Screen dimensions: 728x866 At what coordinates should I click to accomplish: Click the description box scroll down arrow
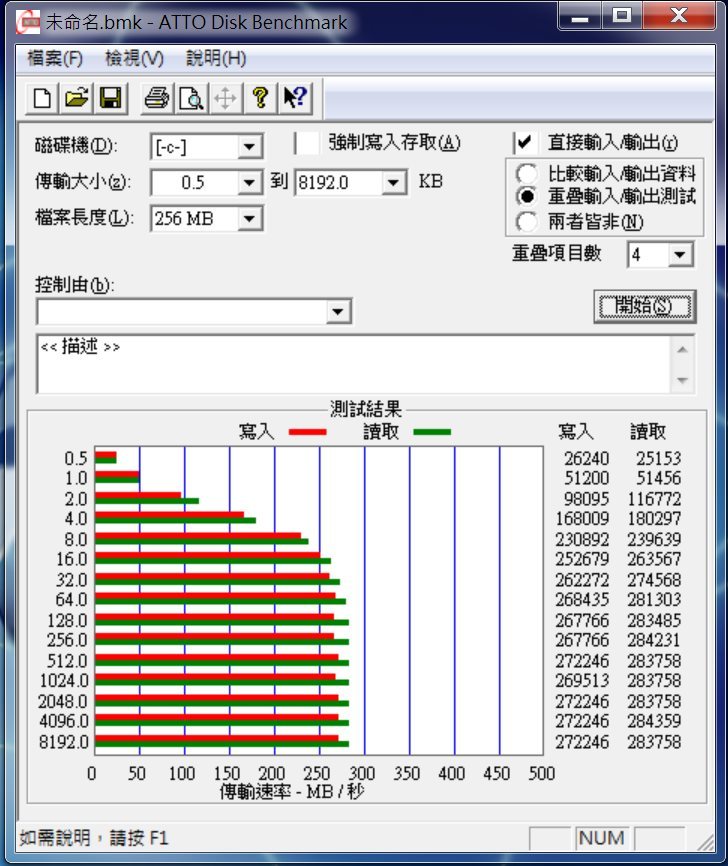coord(682,380)
